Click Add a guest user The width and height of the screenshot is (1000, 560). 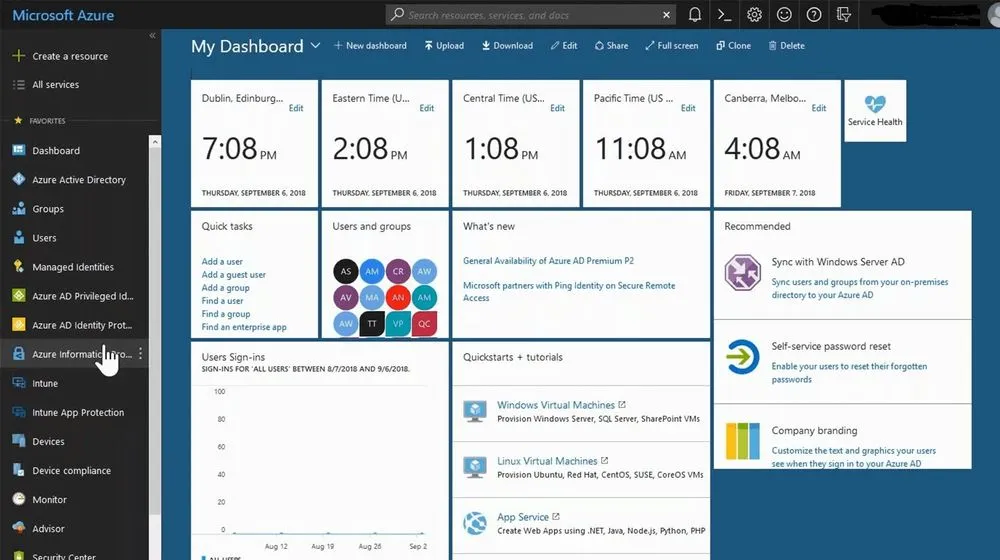click(x=233, y=275)
